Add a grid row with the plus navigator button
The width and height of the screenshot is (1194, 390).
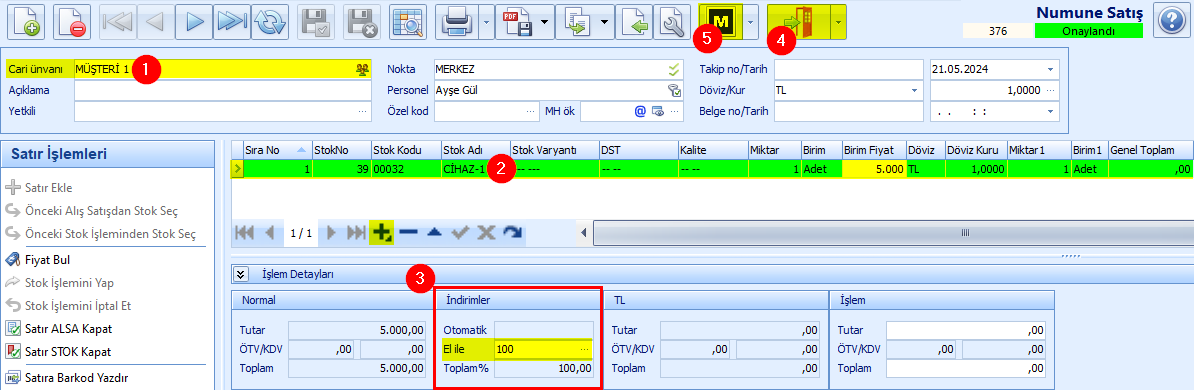point(381,233)
